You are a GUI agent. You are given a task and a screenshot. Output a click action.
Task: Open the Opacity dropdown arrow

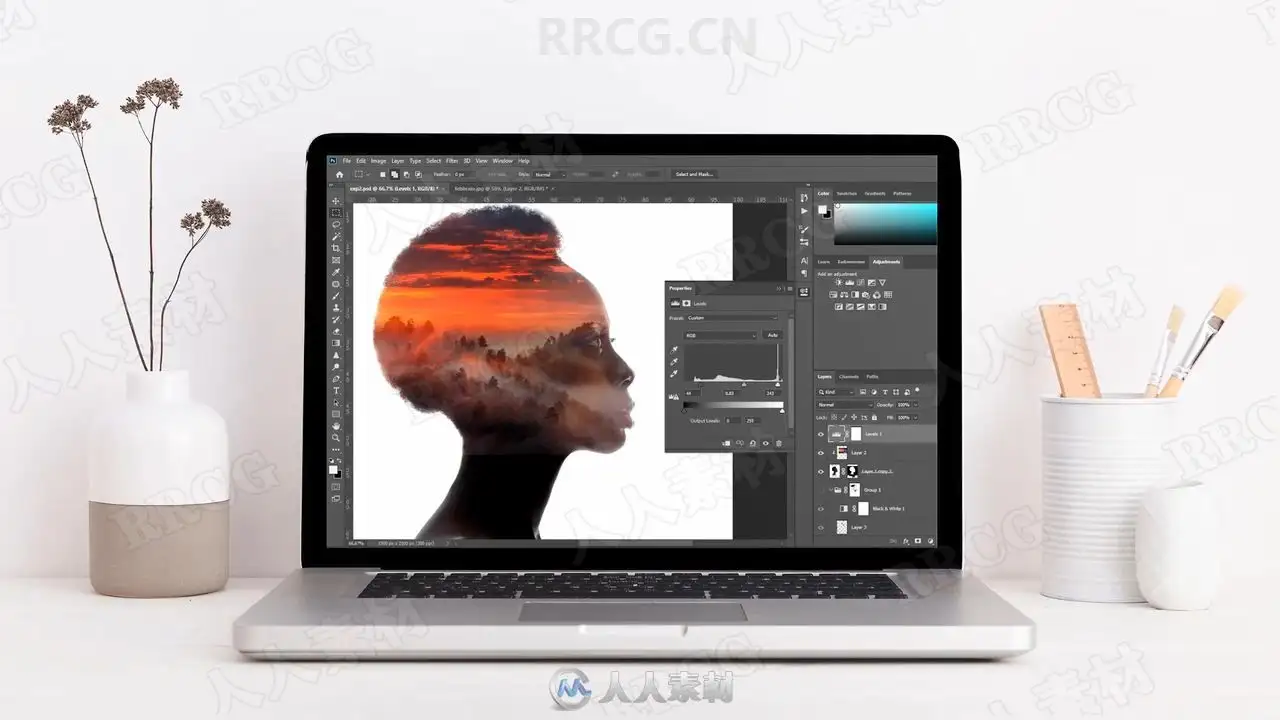click(916, 405)
